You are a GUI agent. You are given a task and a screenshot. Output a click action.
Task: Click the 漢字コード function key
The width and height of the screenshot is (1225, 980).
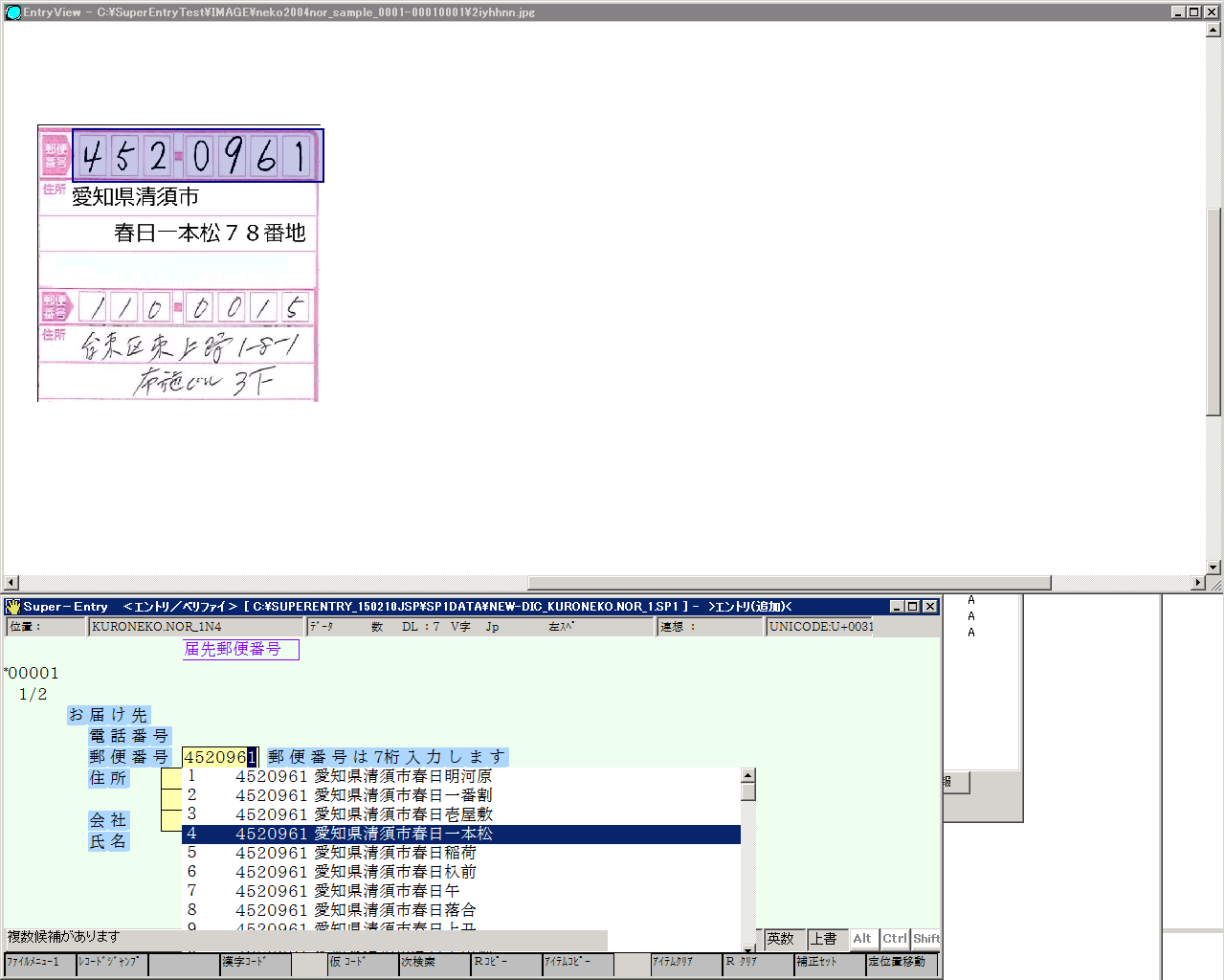pos(256,963)
